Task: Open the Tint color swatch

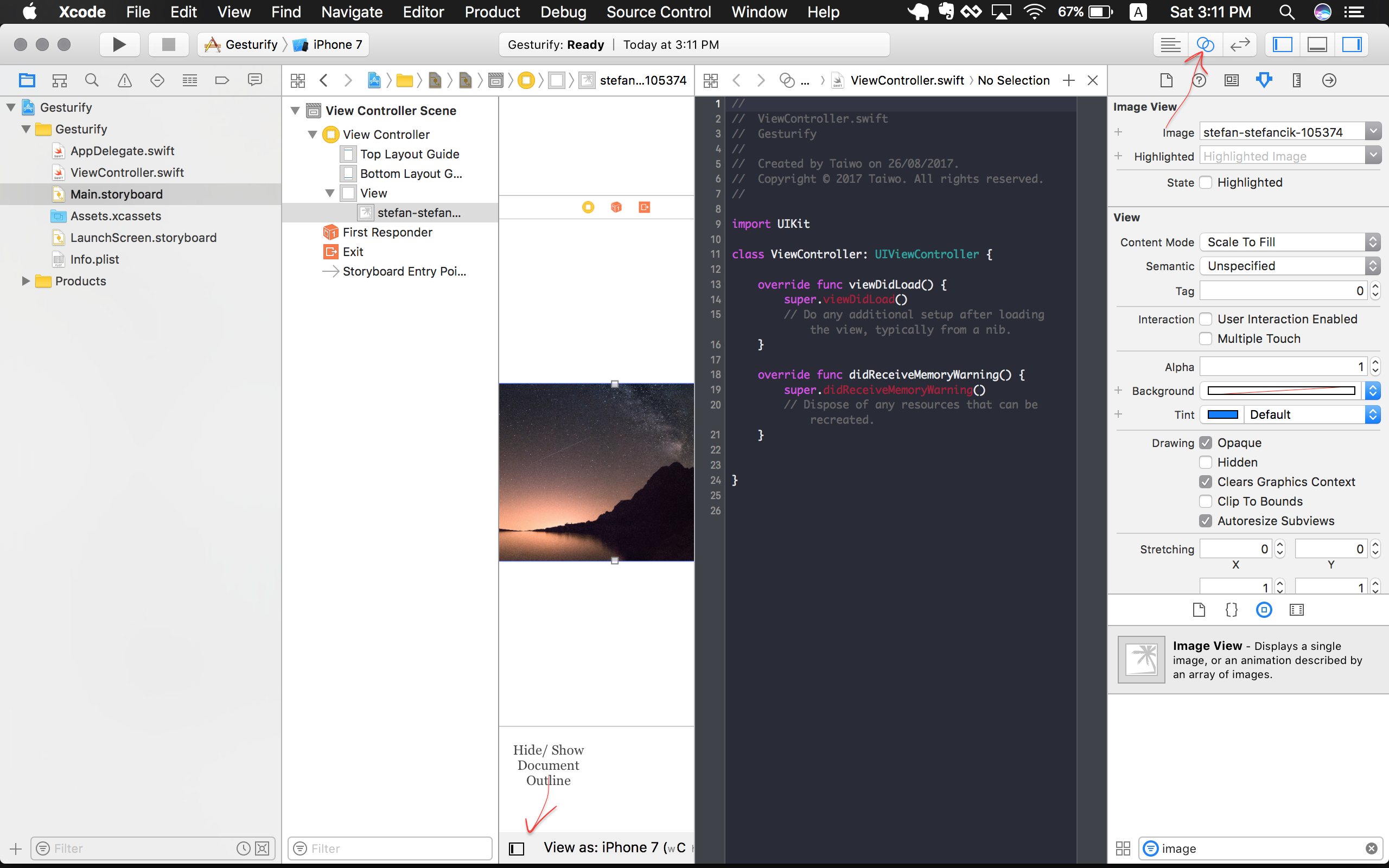Action: coord(1222,414)
